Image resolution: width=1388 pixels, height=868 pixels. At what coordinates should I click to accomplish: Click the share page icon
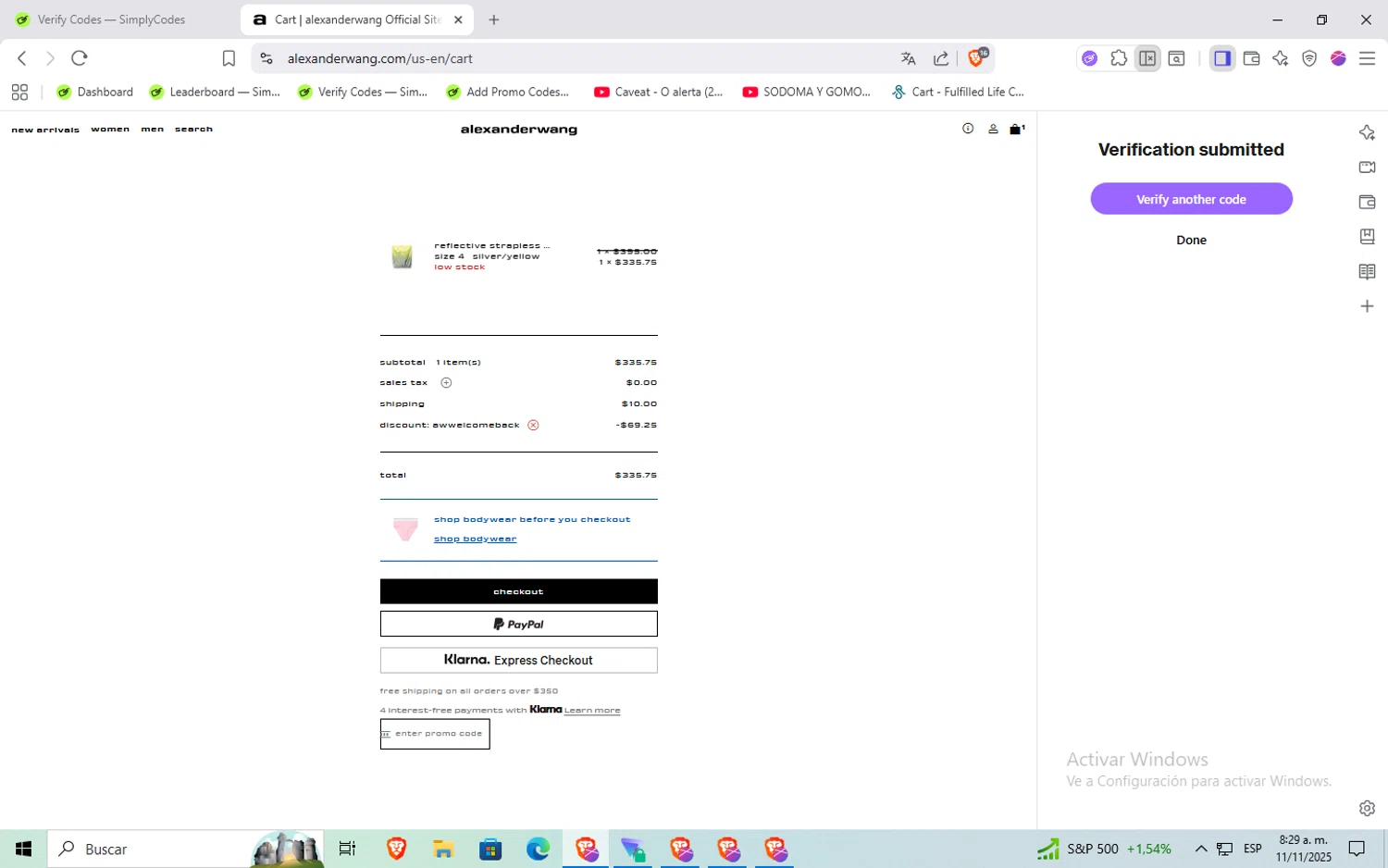pos(941,58)
